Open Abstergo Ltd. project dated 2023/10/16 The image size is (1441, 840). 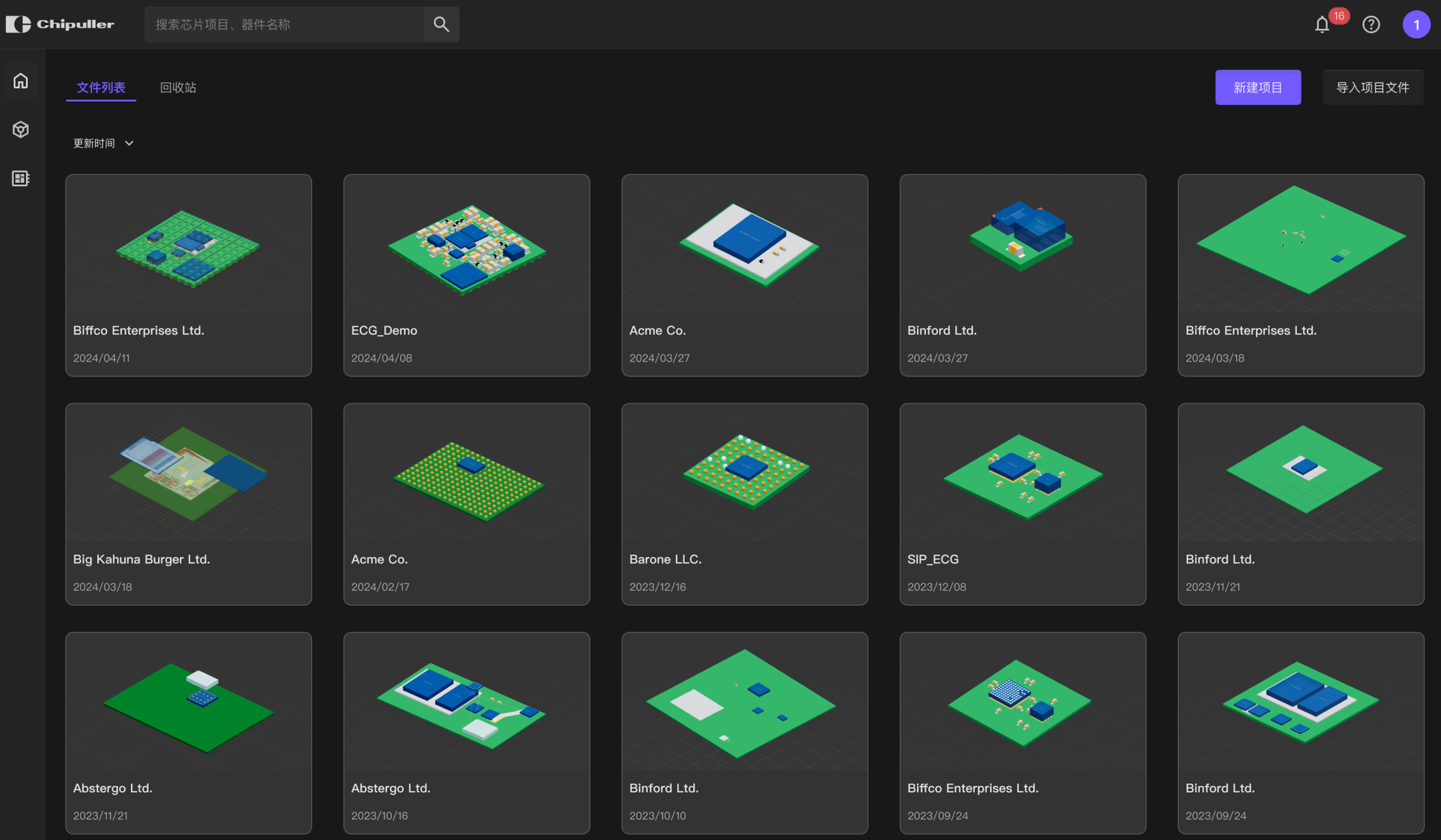[466, 733]
